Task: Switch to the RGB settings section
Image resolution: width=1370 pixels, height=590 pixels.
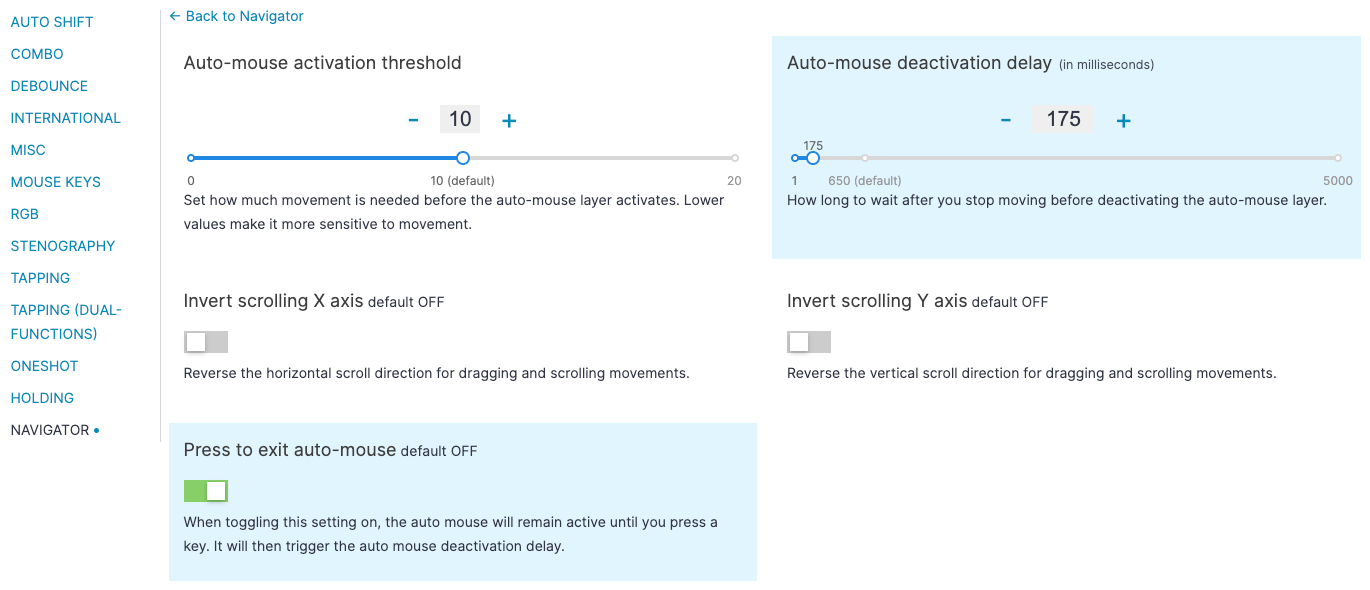Action: (25, 214)
